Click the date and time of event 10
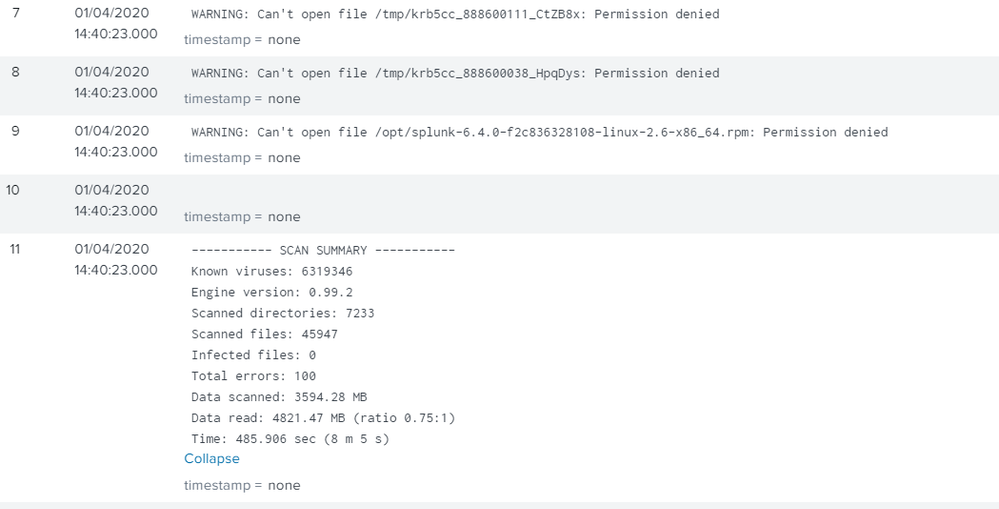This screenshot has width=999, height=509. 115,200
